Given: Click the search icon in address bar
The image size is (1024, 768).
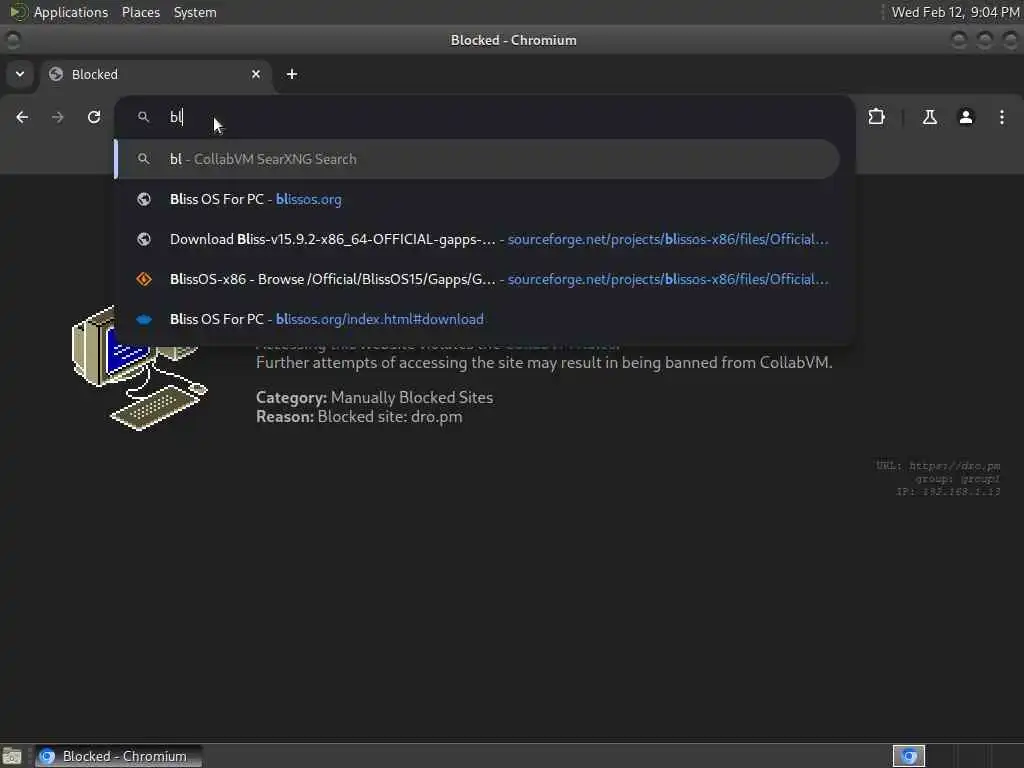Looking at the screenshot, I should pyautogui.click(x=144, y=117).
